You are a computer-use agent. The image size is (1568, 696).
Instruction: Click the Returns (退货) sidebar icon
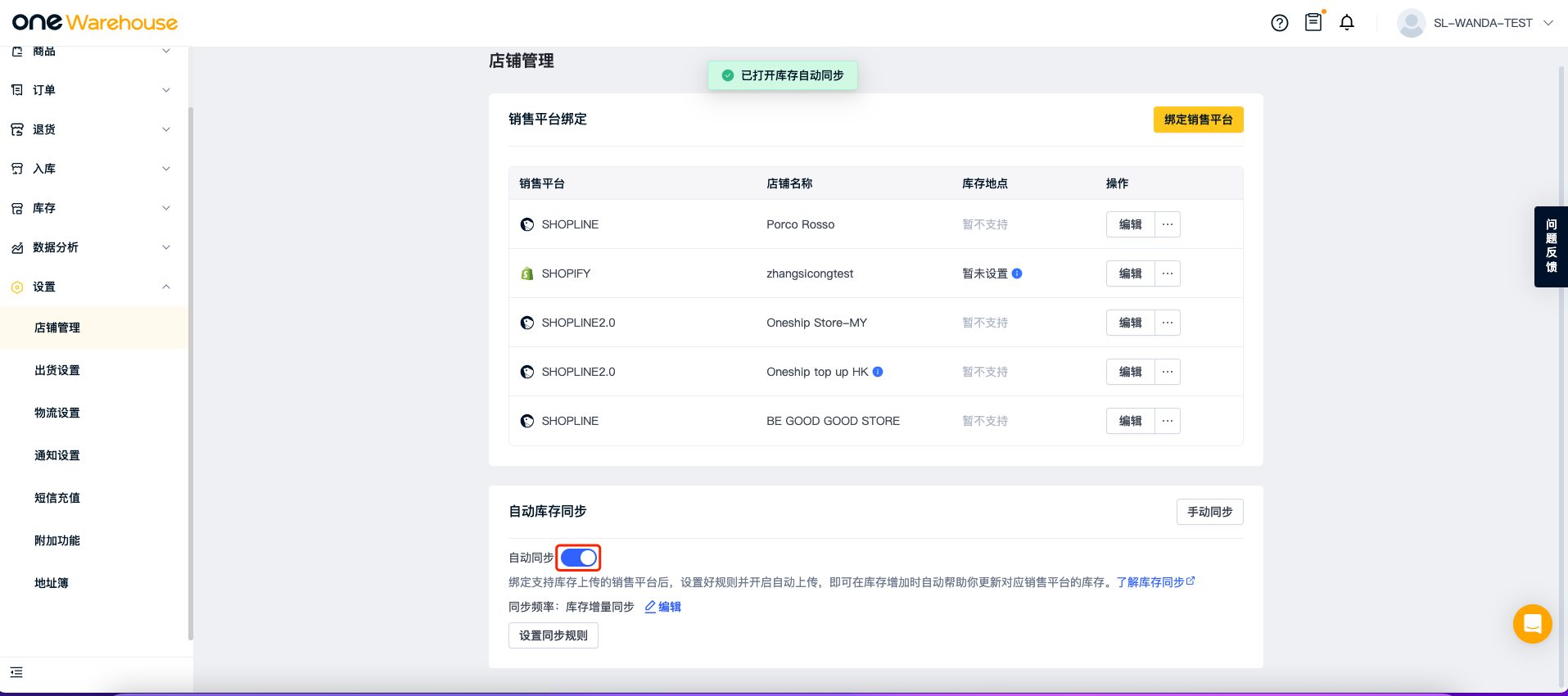click(x=17, y=129)
